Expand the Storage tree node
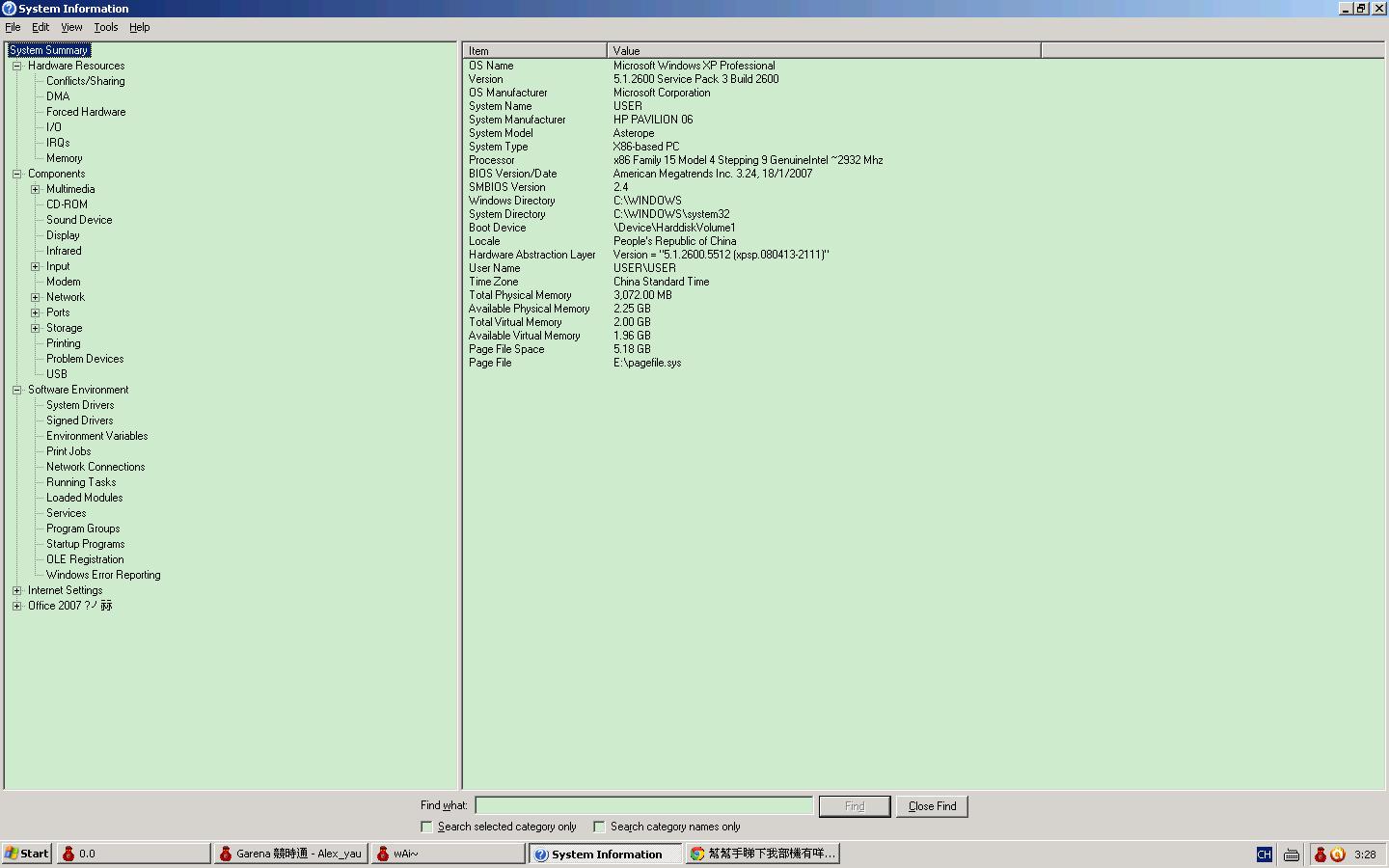This screenshot has width=1389, height=868. coord(35,328)
